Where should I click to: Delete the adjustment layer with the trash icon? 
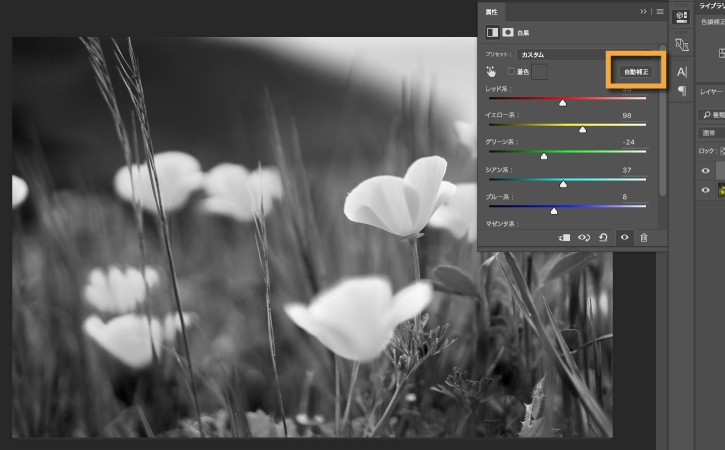[644, 238]
